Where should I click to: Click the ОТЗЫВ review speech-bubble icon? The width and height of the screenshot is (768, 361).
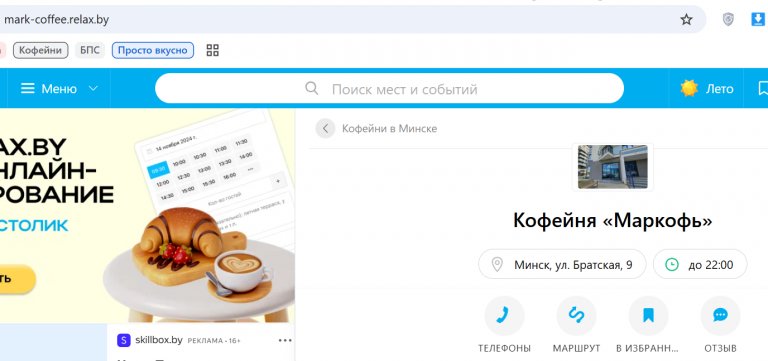(720, 316)
